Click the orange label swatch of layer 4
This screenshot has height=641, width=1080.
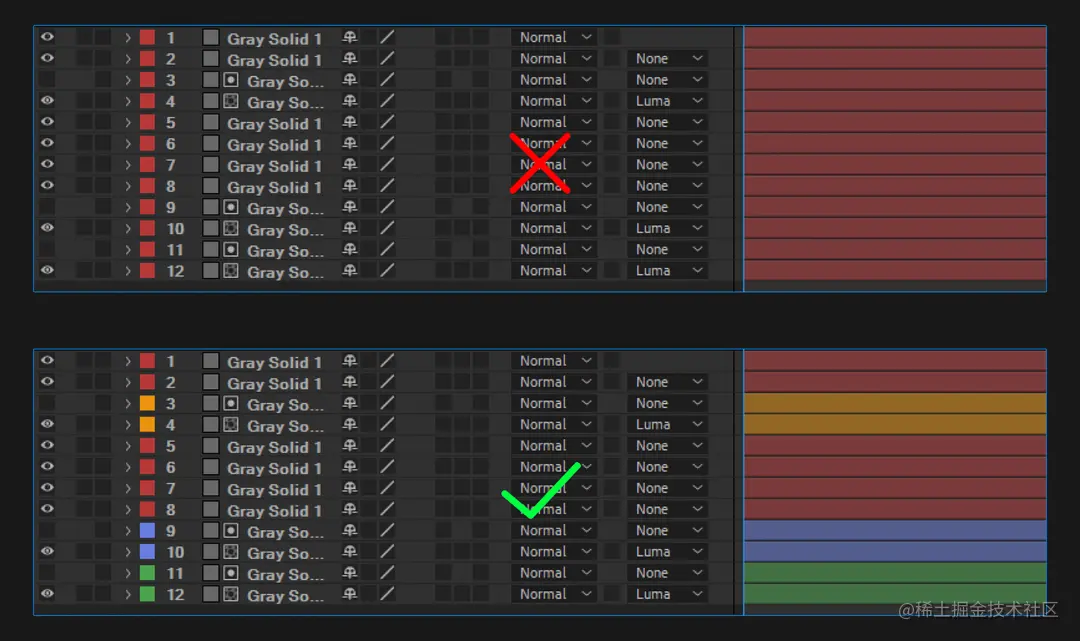147,425
